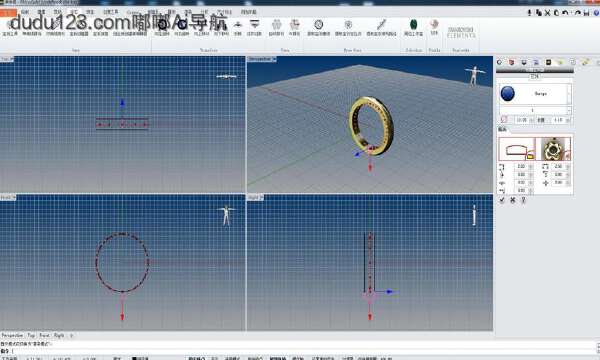Click the orange file tab
600x360 pixels.
(8, 13)
